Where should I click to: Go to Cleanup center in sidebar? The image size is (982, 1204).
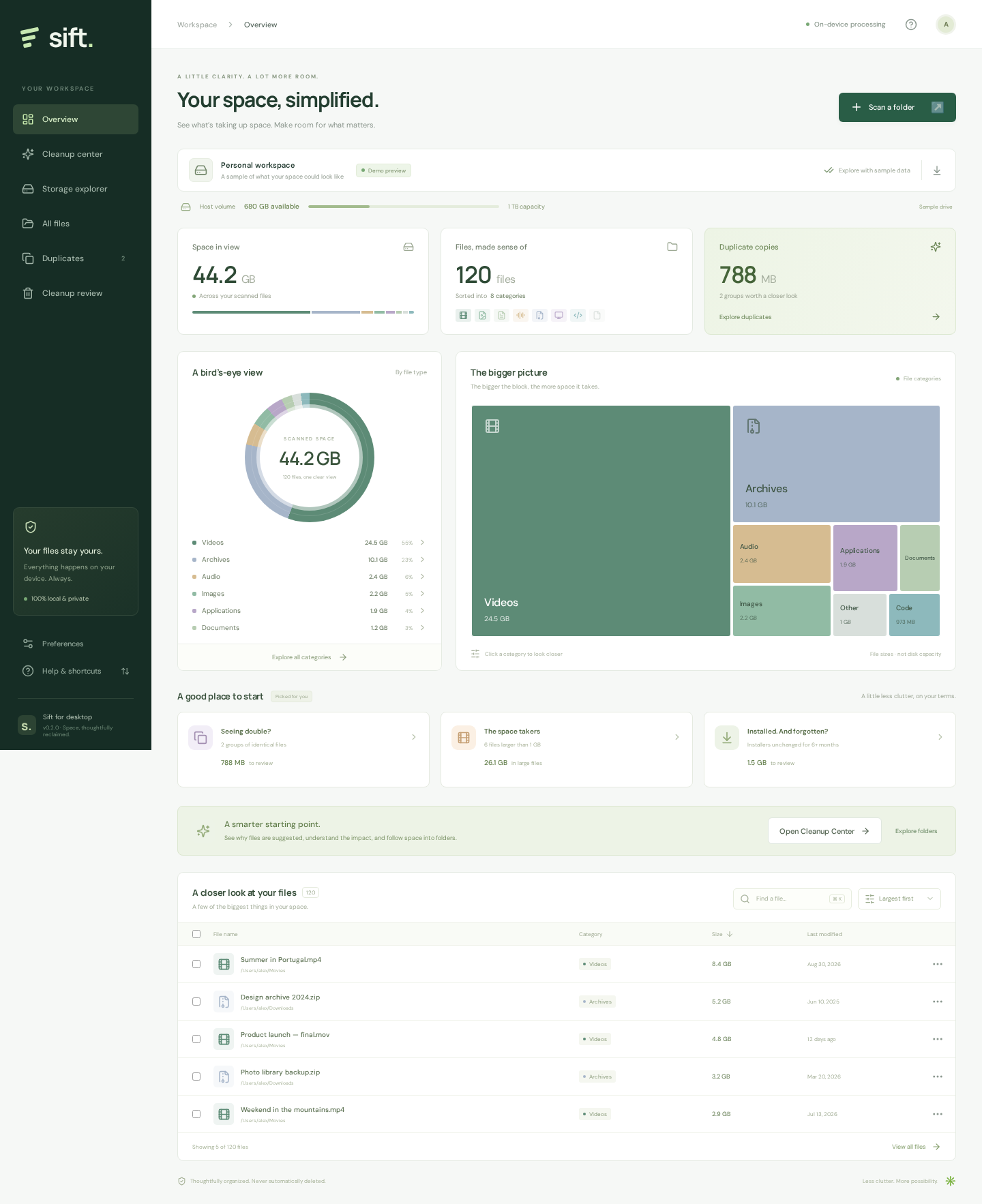coord(76,154)
